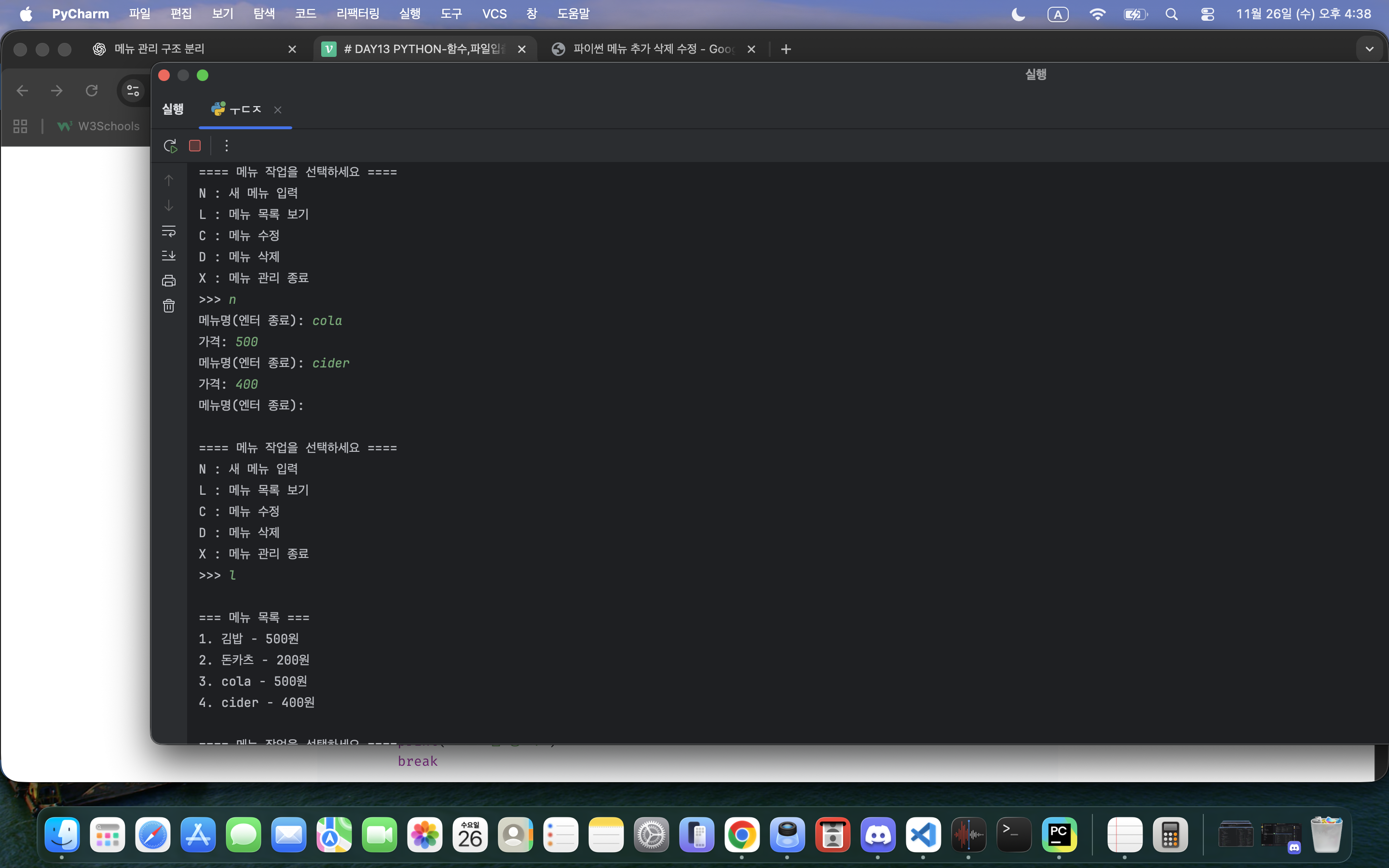This screenshot has width=1389, height=868.
Task: Toggle Do Not Disturb moon icon in menu bar
Action: coord(1018,14)
